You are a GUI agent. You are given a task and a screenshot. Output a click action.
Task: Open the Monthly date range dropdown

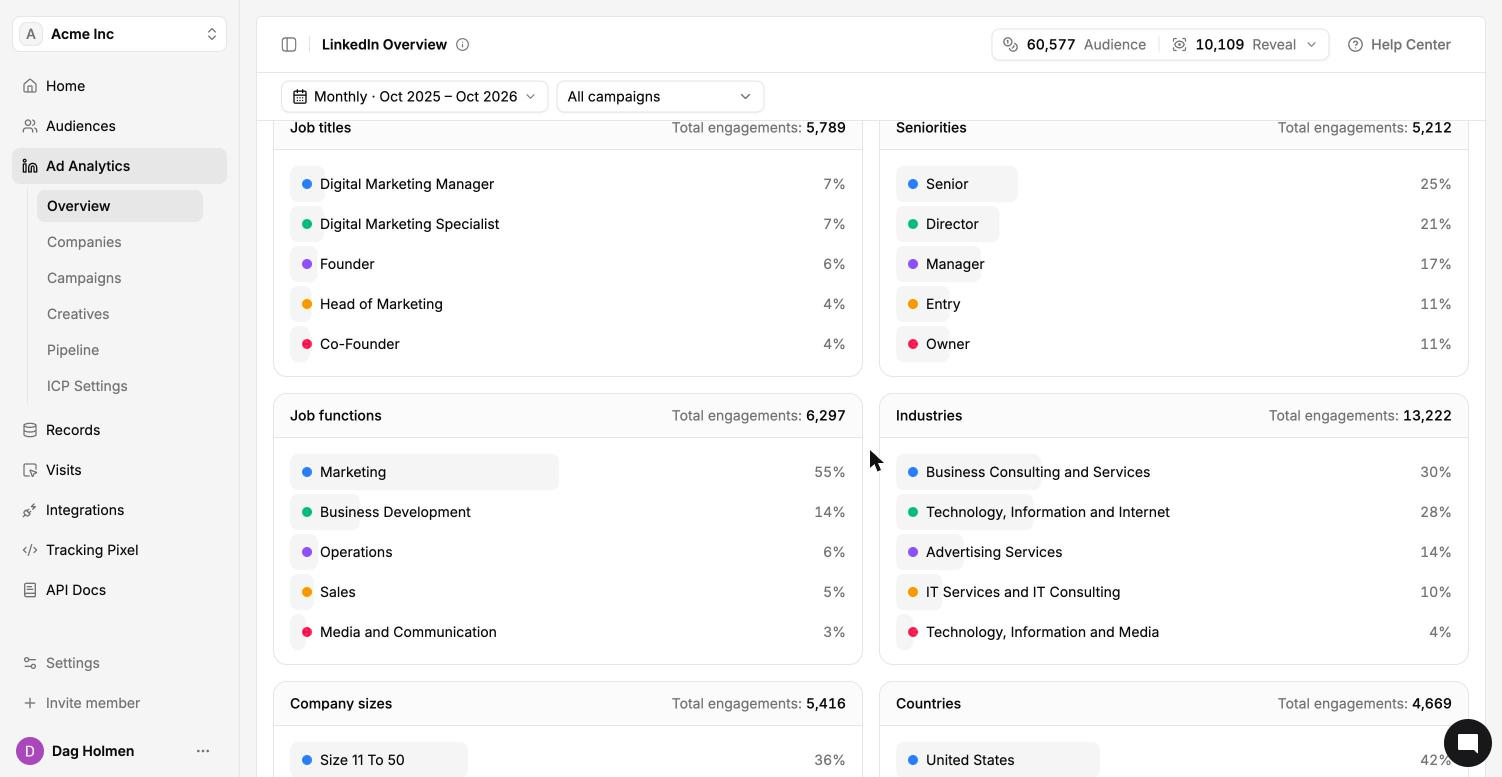[x=414, y=96]
